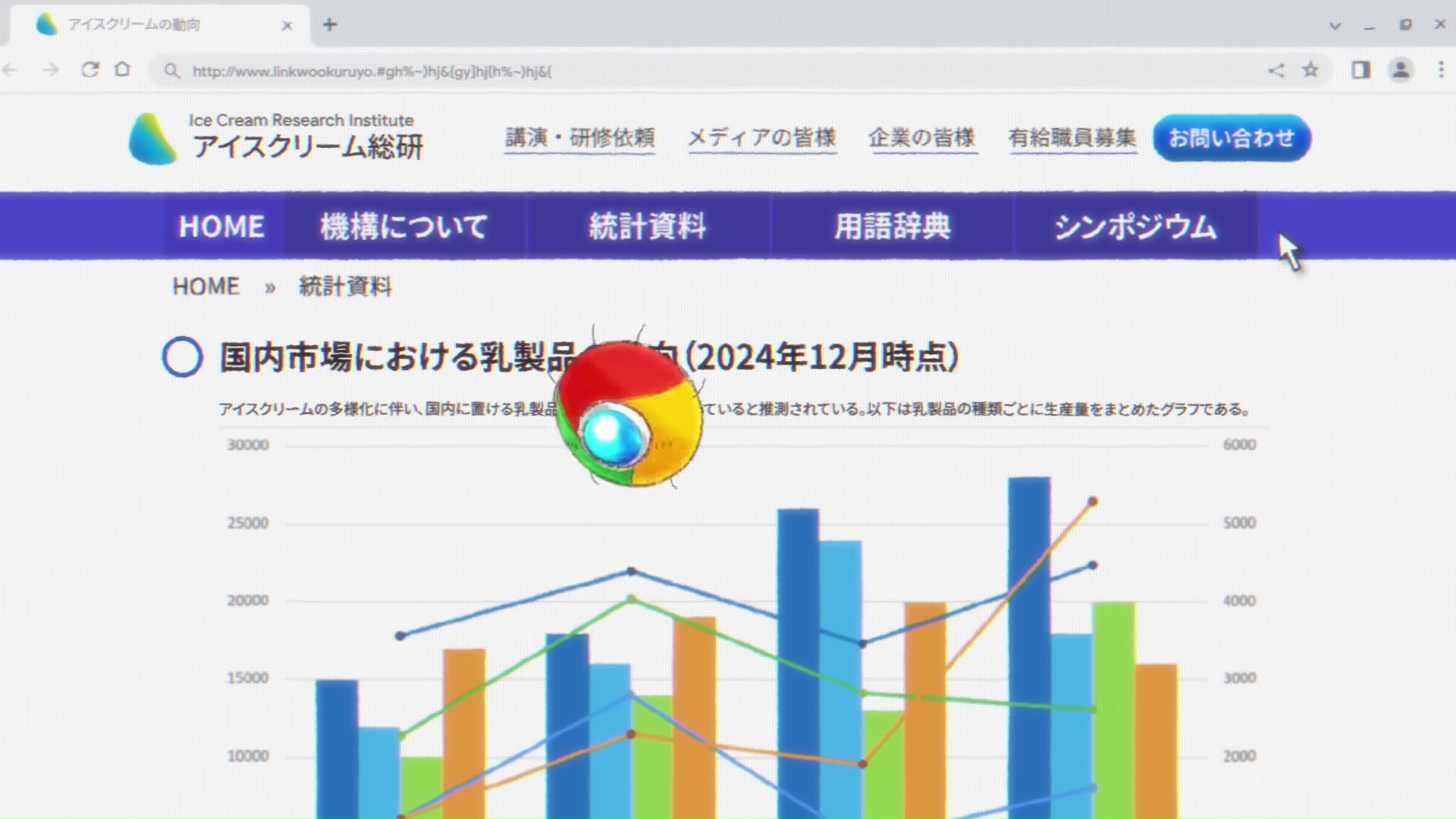Select 機構について in the navigation bar
This screenshot has width=1456, height=819.
[404, 226]
